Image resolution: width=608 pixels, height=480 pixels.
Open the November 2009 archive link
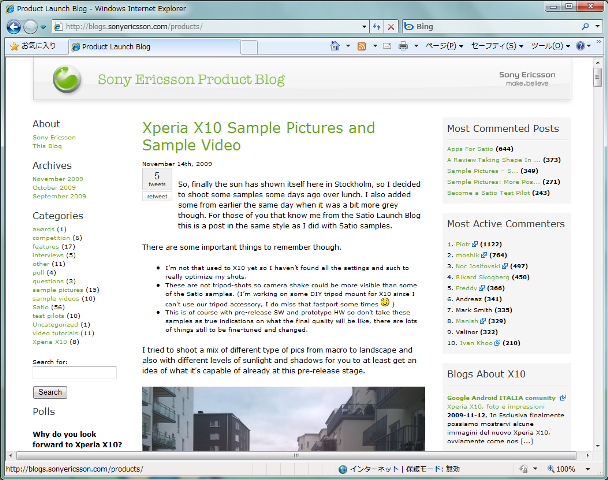coord(58,179)
